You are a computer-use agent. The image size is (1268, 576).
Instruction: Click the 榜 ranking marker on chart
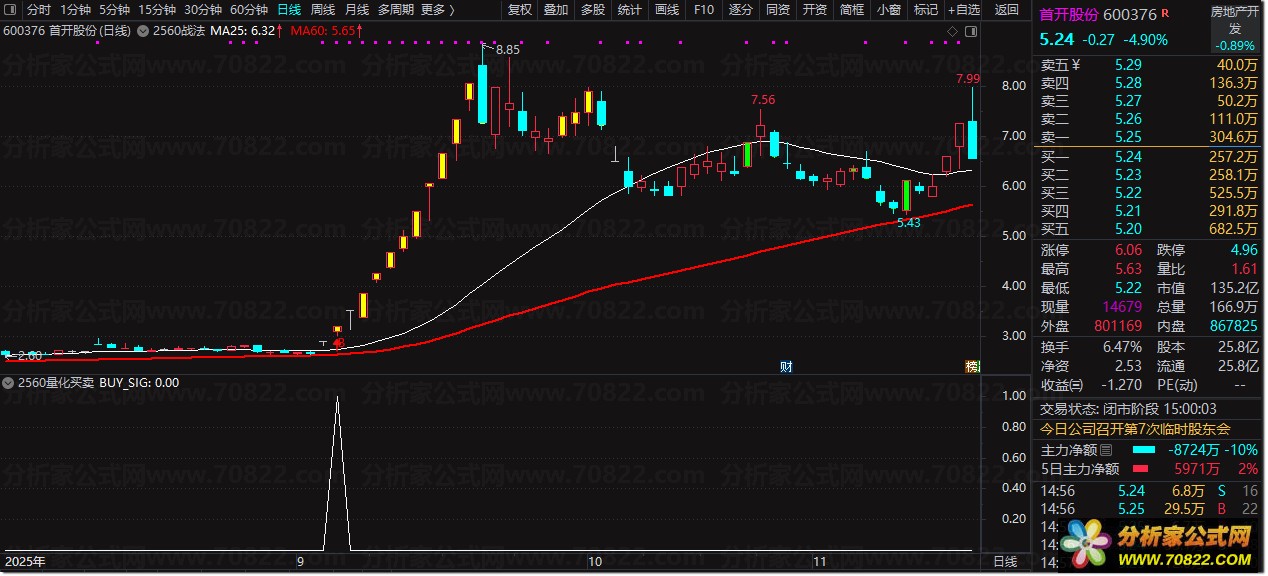click(x=971, y=367)
